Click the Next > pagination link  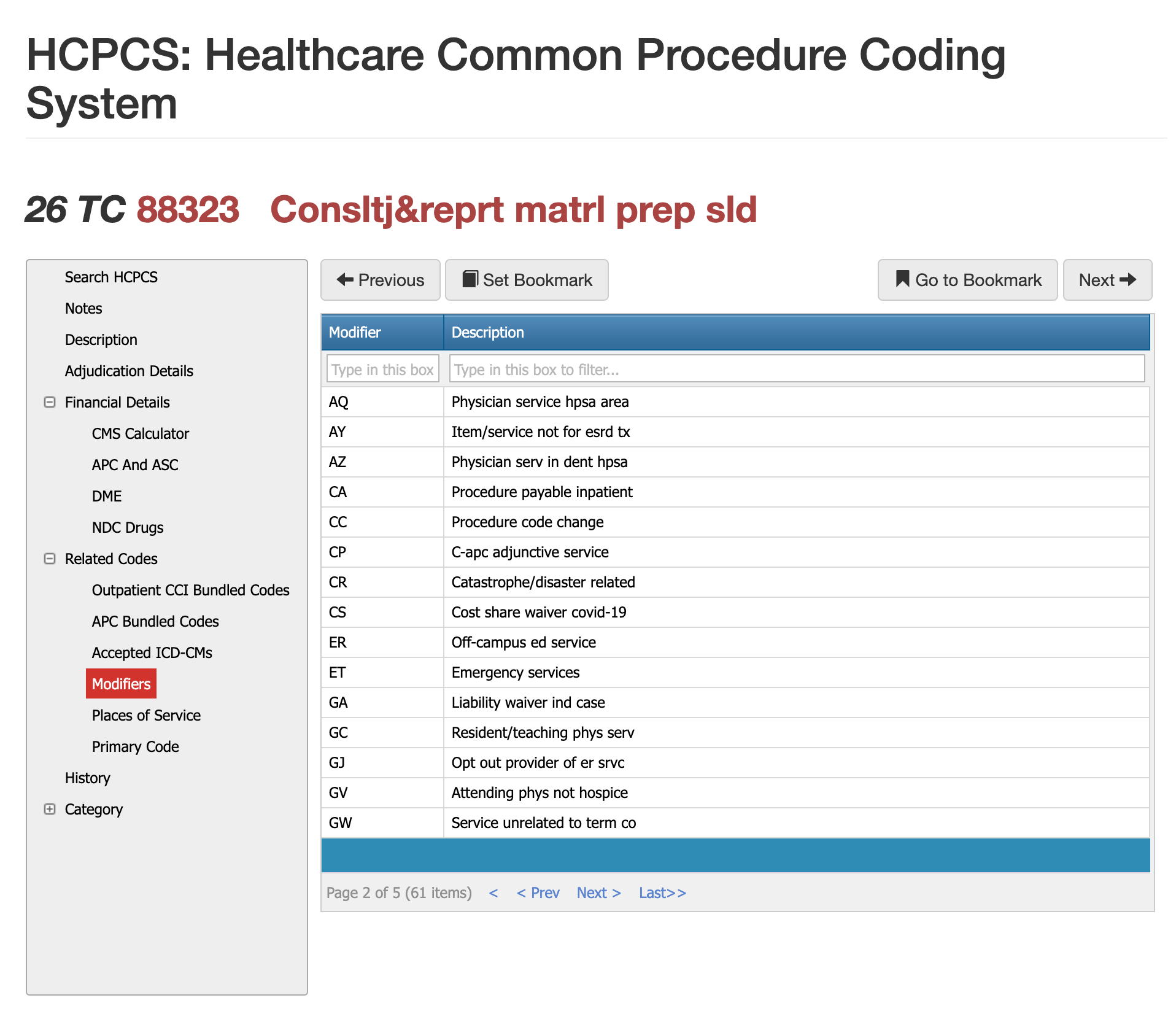click(x=598, y=893)
